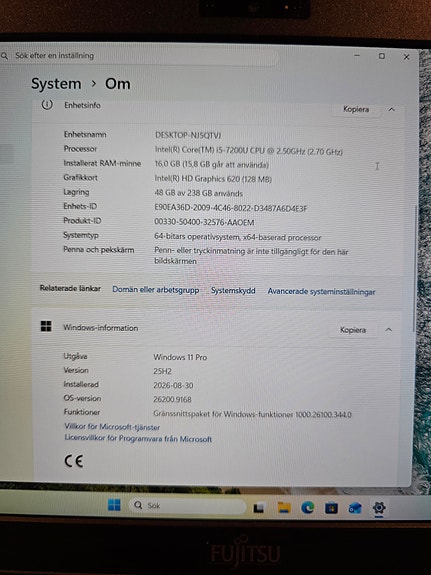Click the Settings gear taskbar icon
Viewport: 431px width, 575px height.
[379, 508]
